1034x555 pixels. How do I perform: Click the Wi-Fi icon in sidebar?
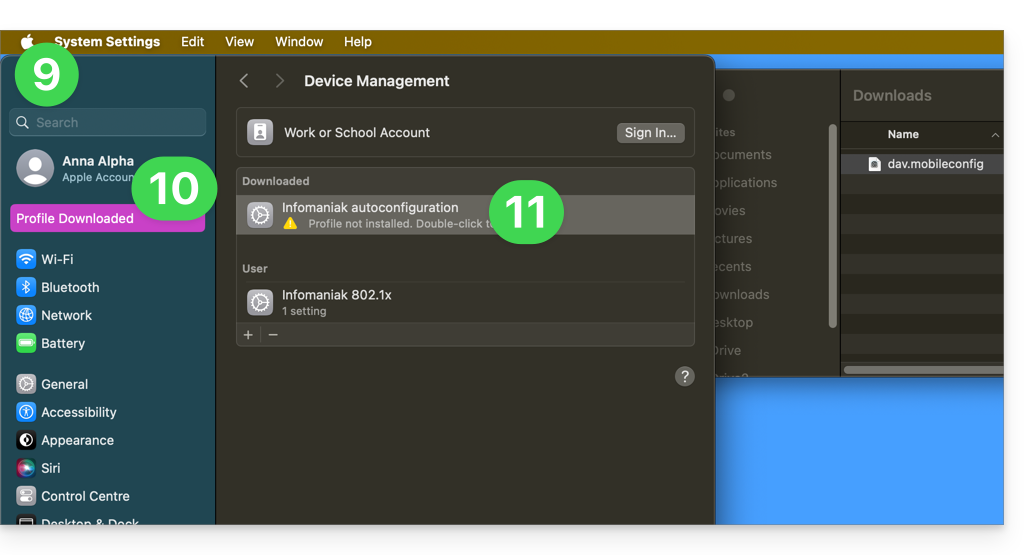26,259
